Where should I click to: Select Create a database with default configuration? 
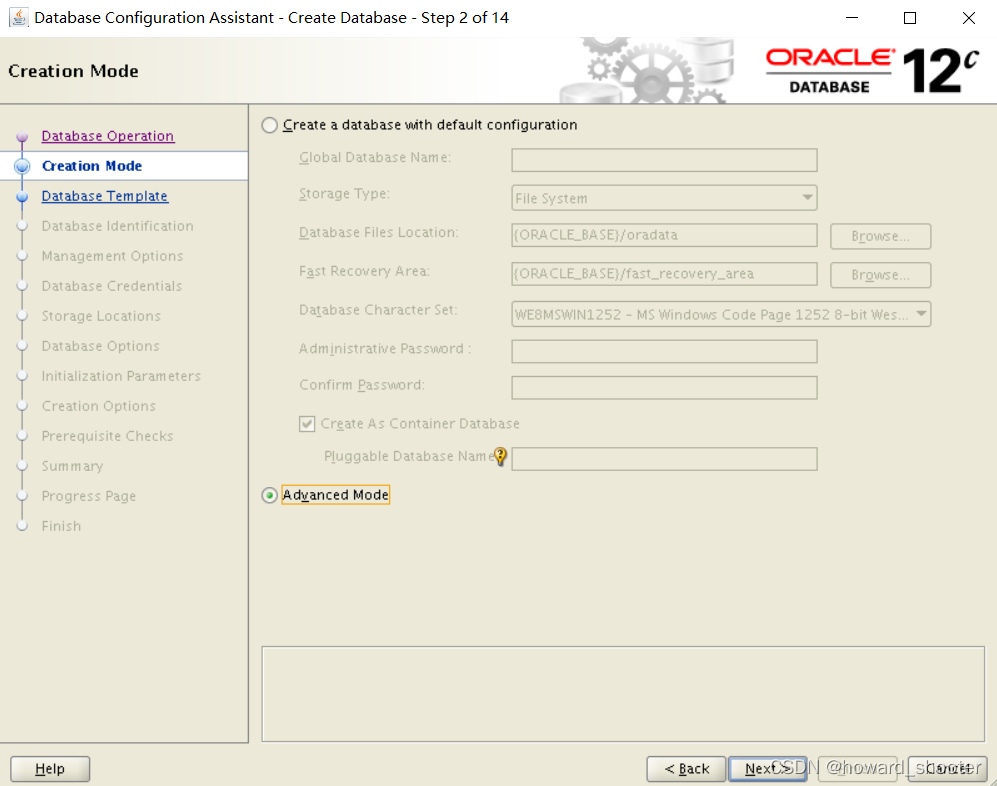268,124
